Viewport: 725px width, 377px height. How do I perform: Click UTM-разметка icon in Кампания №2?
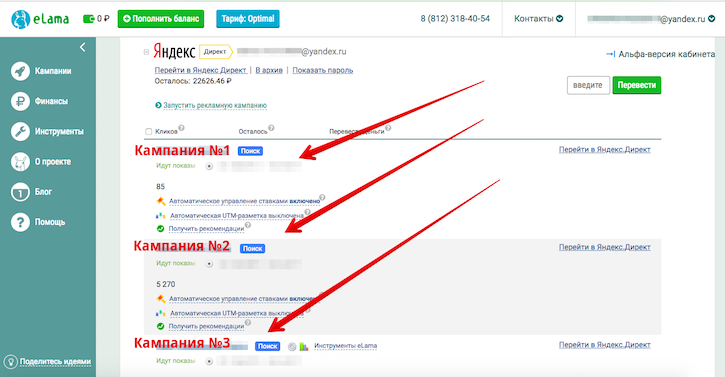coord(160,313)
